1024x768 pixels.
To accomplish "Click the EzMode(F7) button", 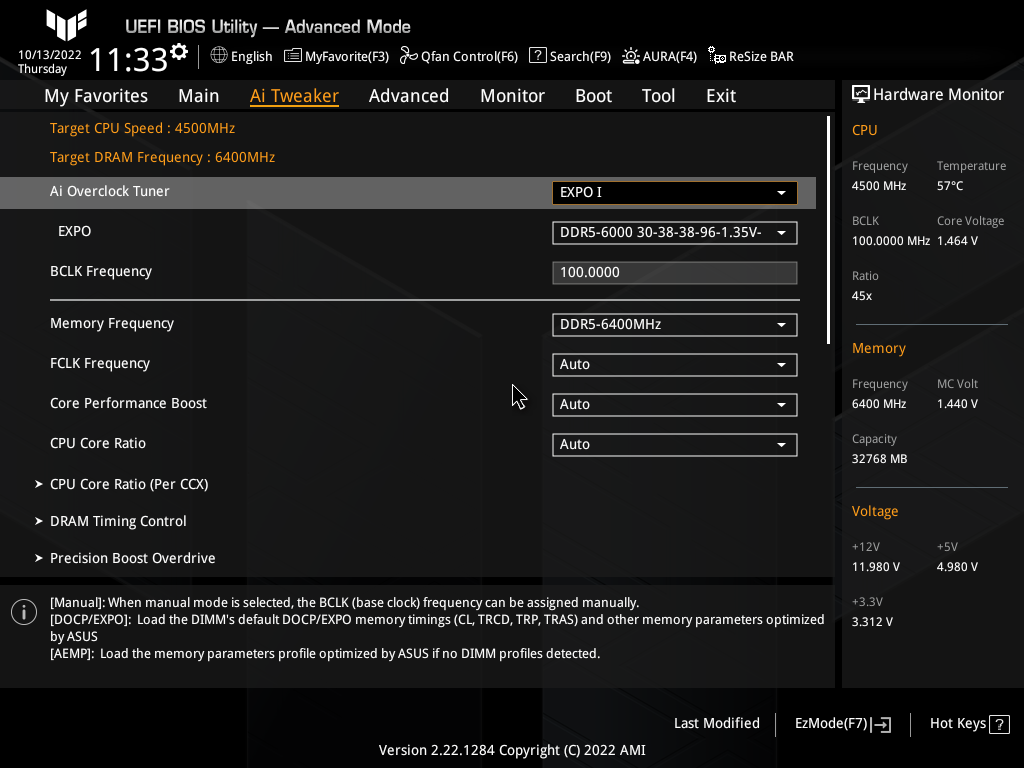I will [x=842, y=724].
